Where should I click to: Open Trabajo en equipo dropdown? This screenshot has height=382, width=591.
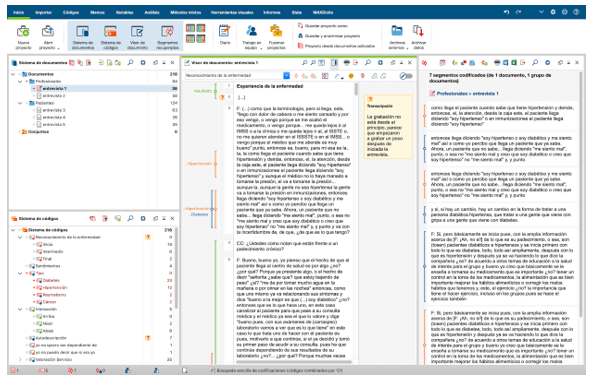[x=251, y=36]
